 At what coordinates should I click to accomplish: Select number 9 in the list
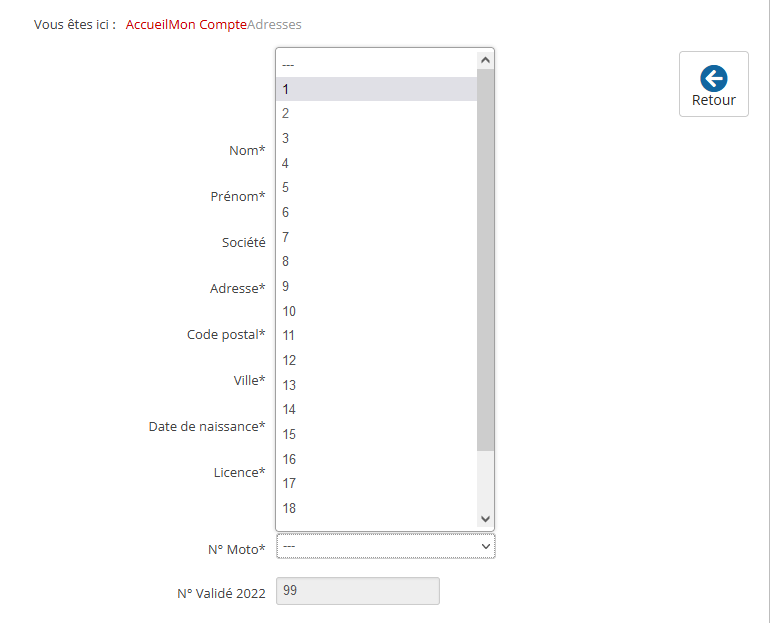(x=376, y=286)
